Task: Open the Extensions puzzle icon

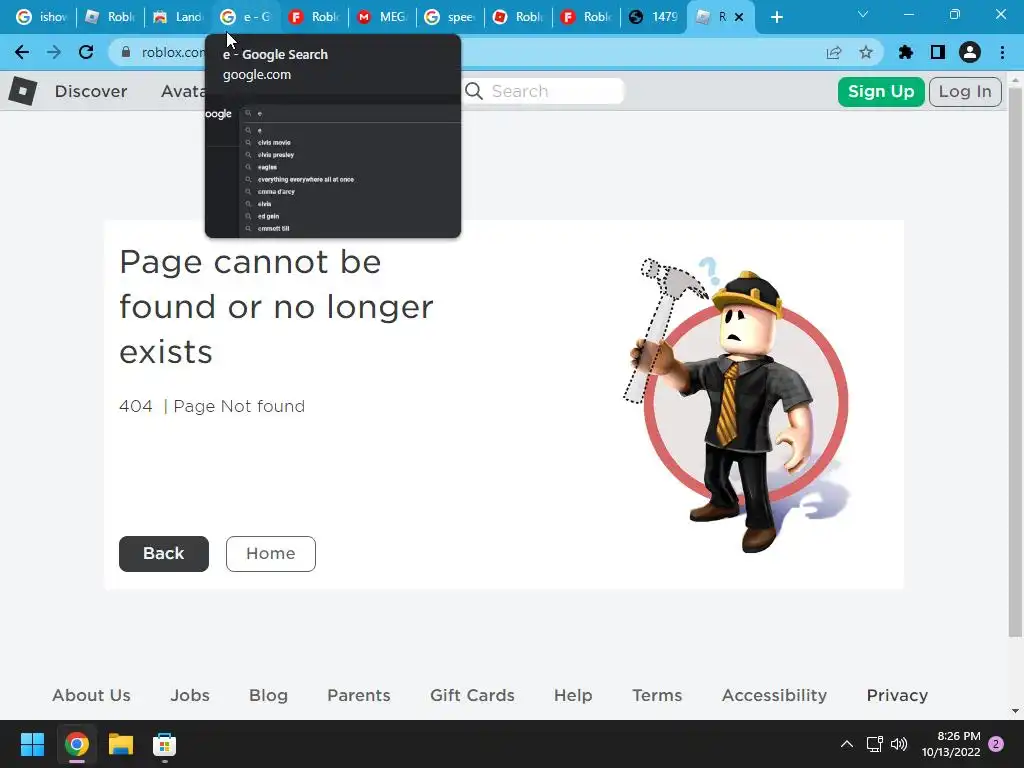Action: 905,52
